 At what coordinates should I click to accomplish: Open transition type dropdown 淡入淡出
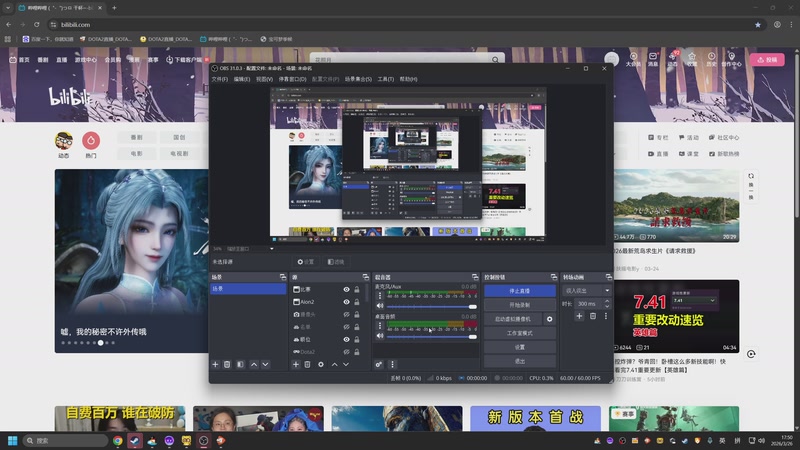[587, 290]
